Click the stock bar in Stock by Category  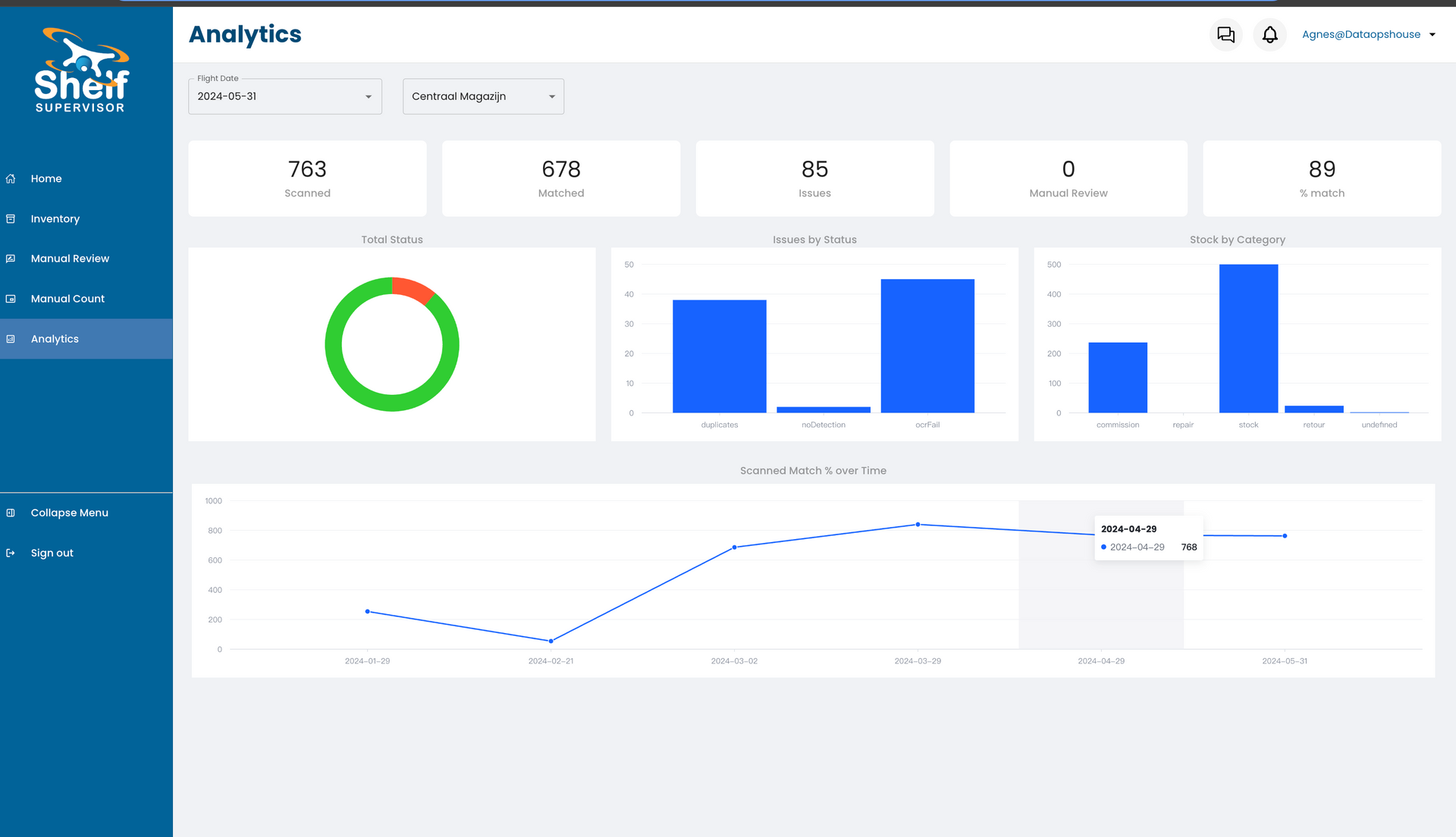1248,338
